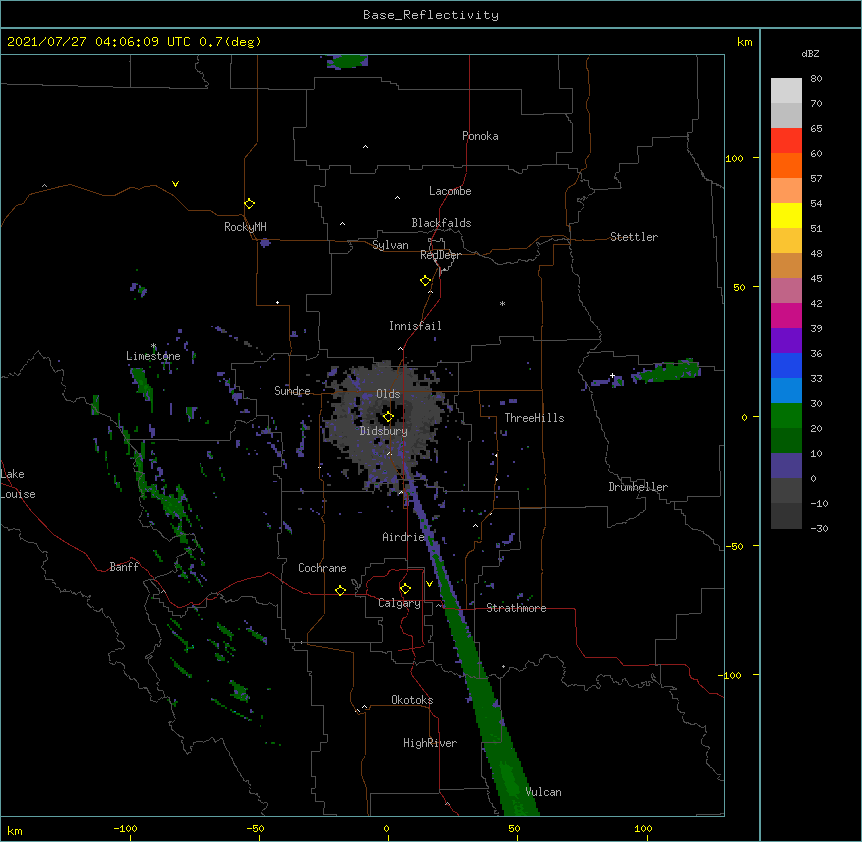The height and width of the screenshot is (842, 862).
Task: Pick the dark blue 36-33 dBZ legend band
Action: click(786, 366)
